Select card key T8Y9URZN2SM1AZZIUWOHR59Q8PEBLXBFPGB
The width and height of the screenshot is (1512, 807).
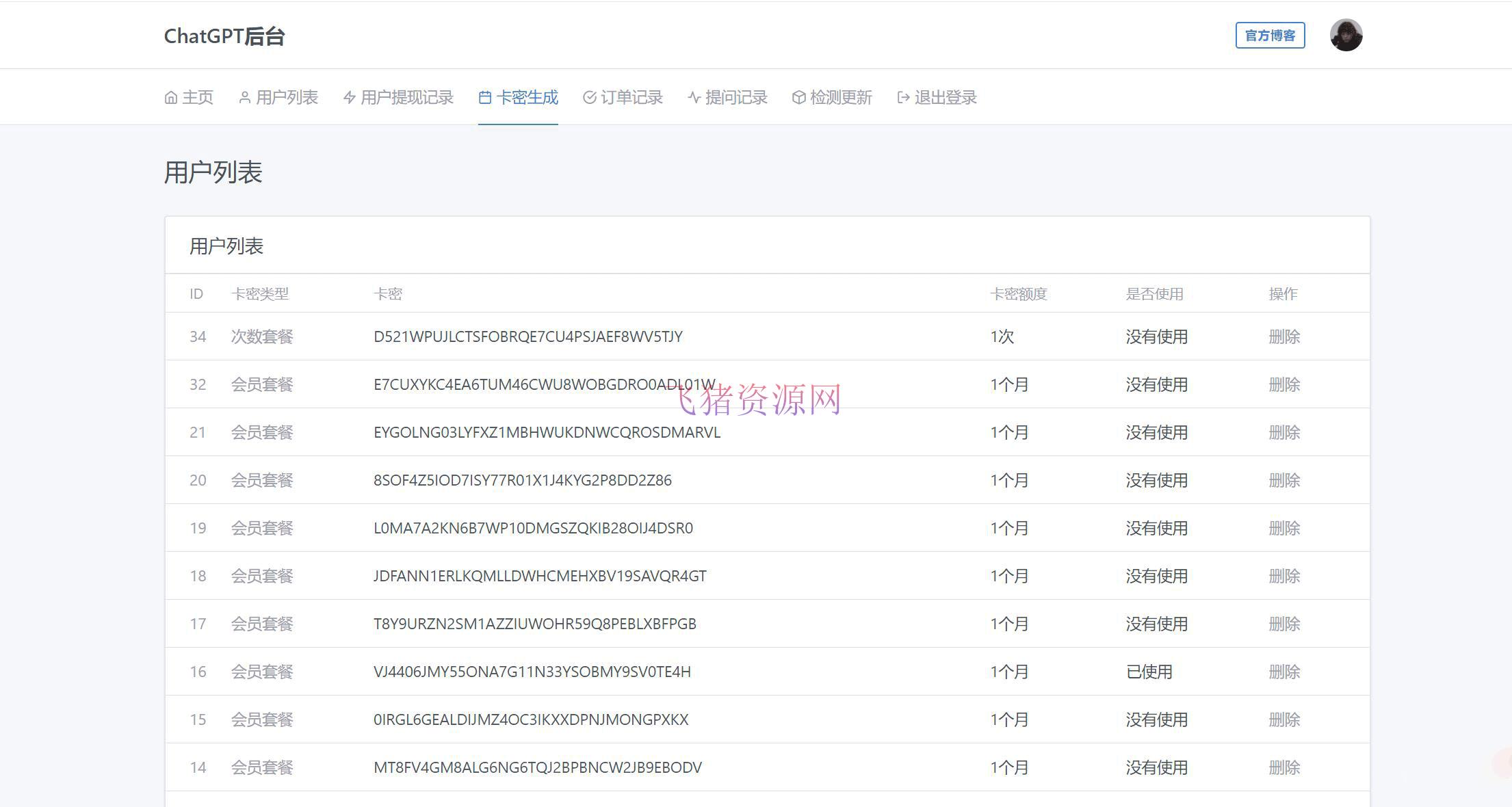(x=535, y=624)
